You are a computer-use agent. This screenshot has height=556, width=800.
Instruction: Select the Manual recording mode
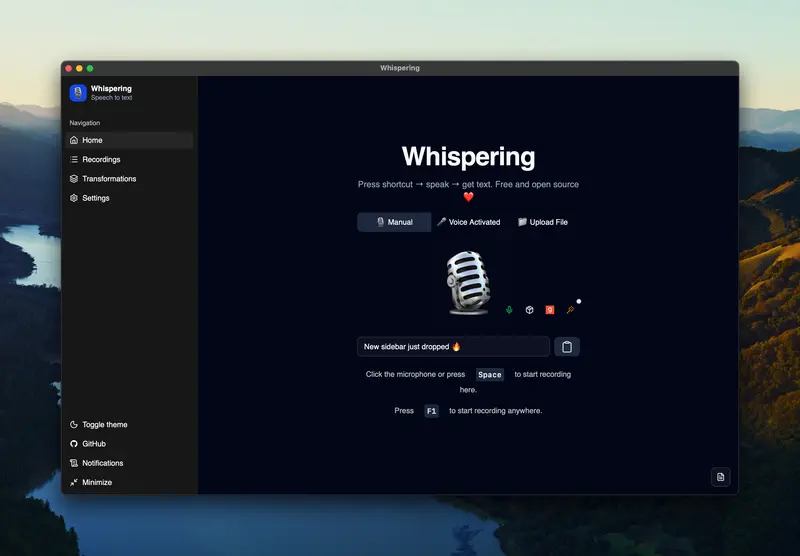click(394, 222)
